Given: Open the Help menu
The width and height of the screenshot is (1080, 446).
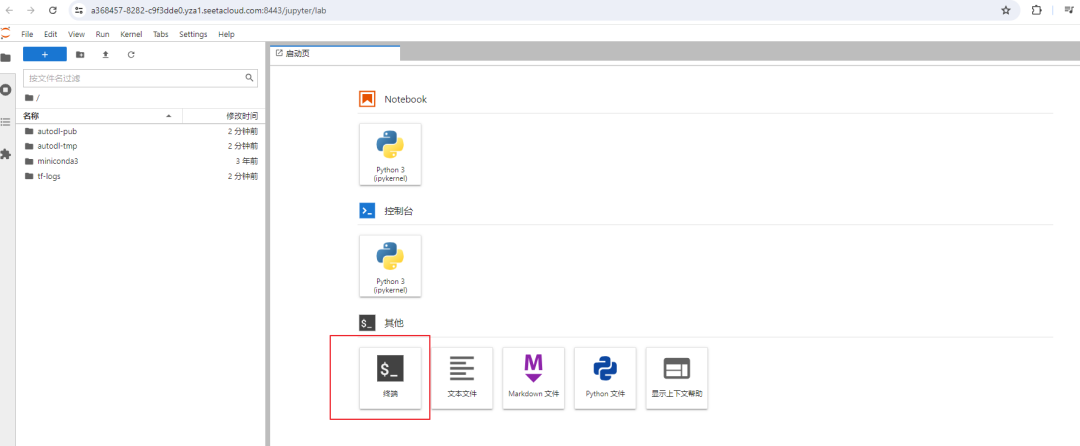Looking at the screenshot, I should (227, 34).
